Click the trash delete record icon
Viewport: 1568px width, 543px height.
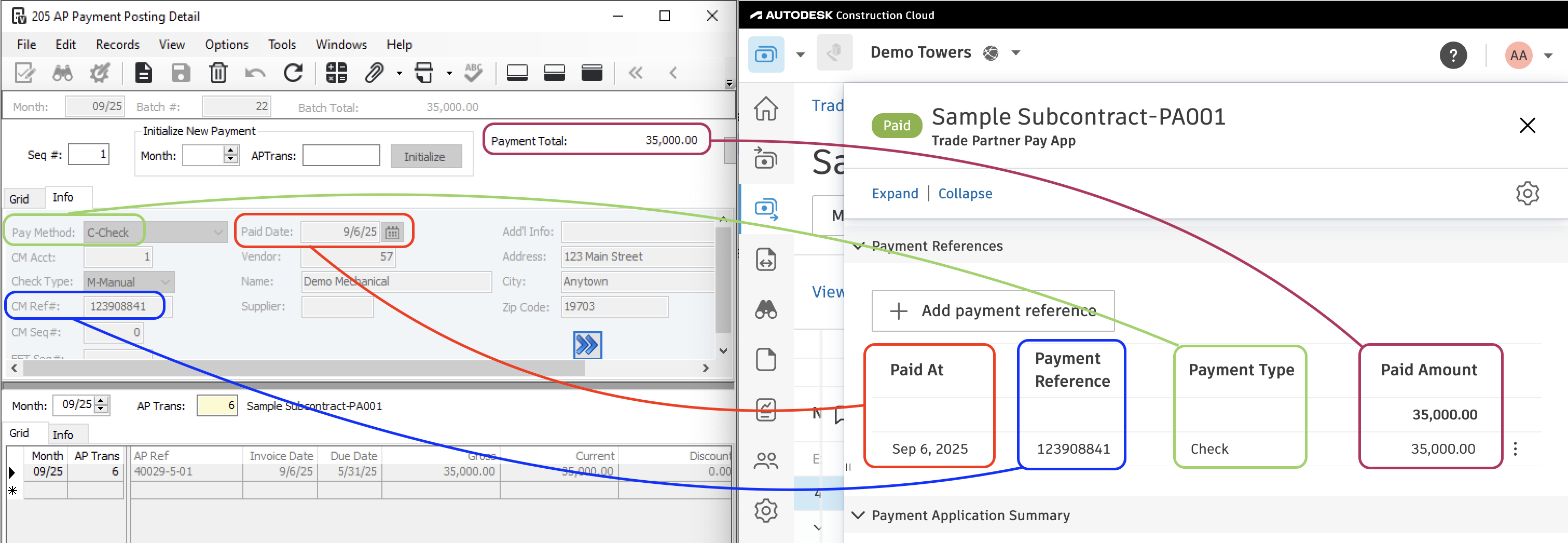click(x=218, y=73)
